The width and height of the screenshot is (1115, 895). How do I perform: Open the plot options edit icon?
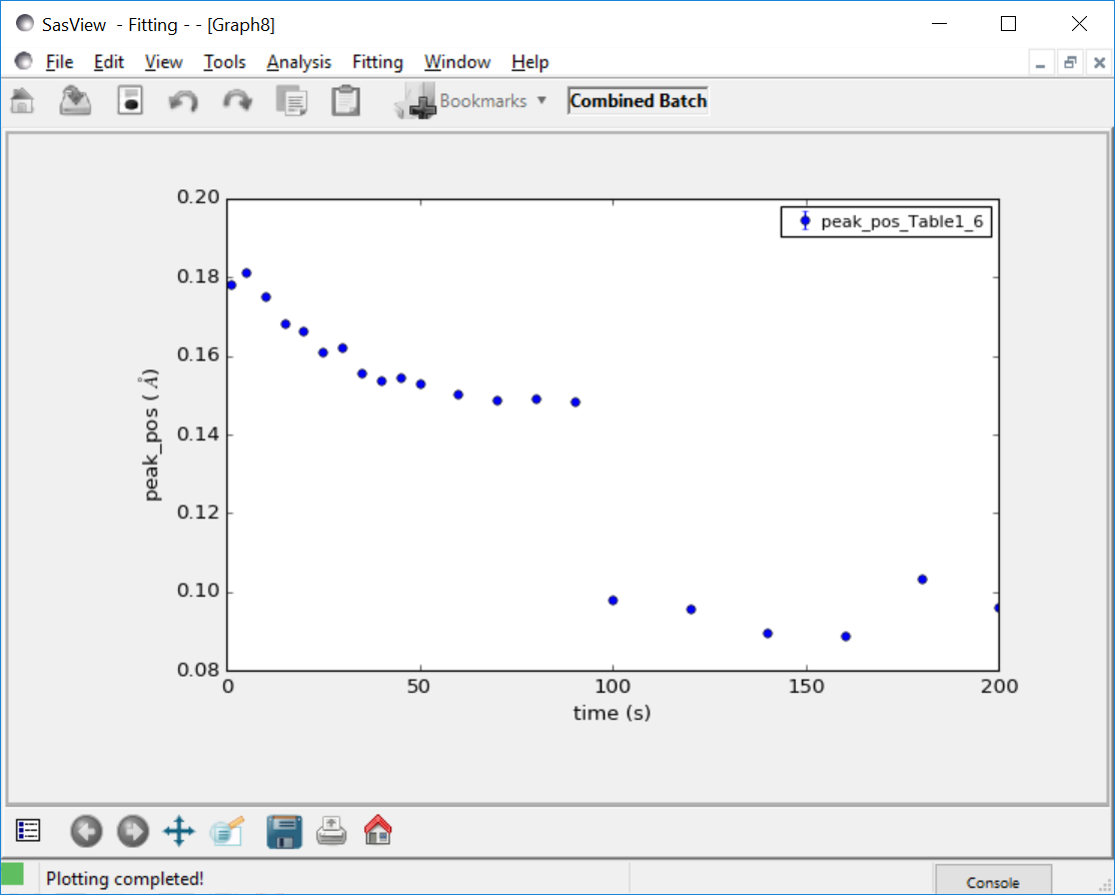(x=225, y=831)
